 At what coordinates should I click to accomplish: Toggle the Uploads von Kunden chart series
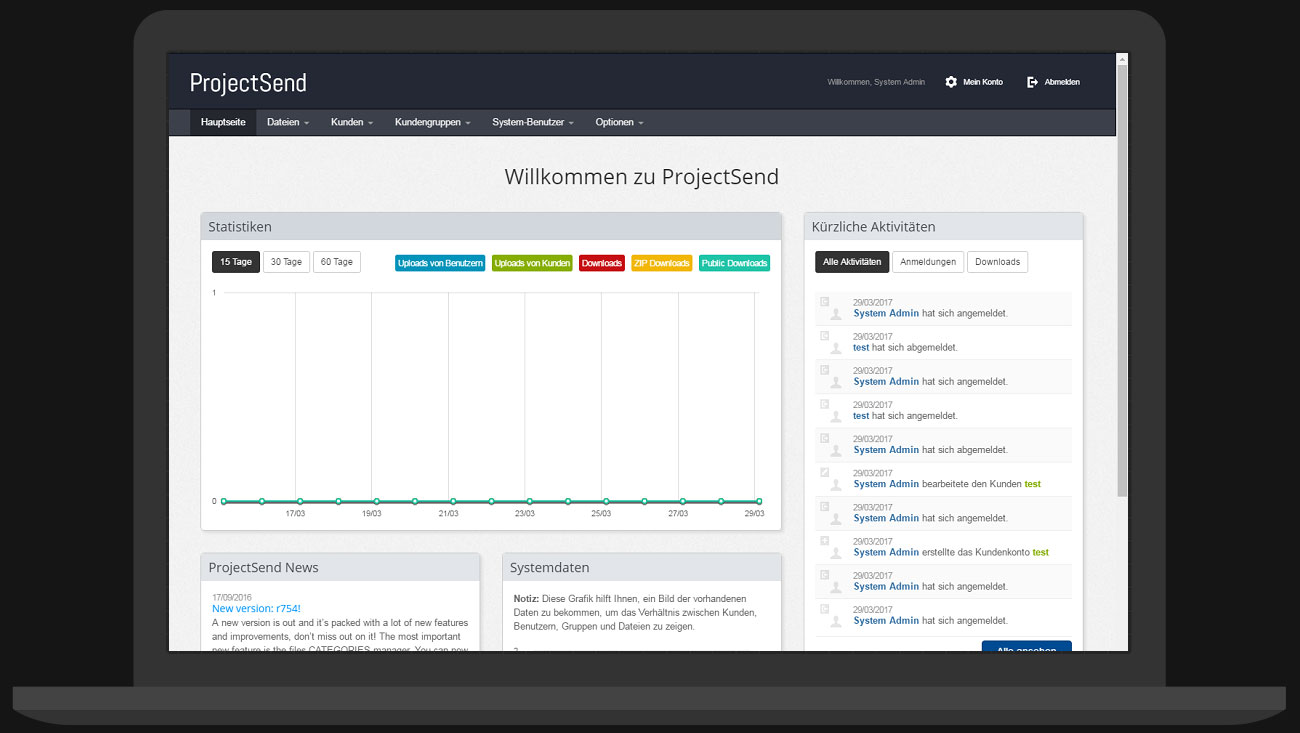pyautogui.click(x=532, y=263)
